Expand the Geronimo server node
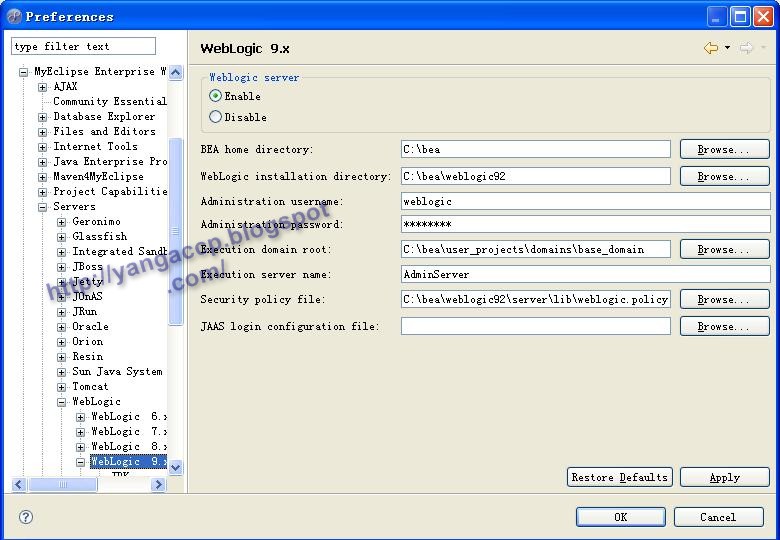The width and height of the screenshot is (780, 540). point(61,222)
